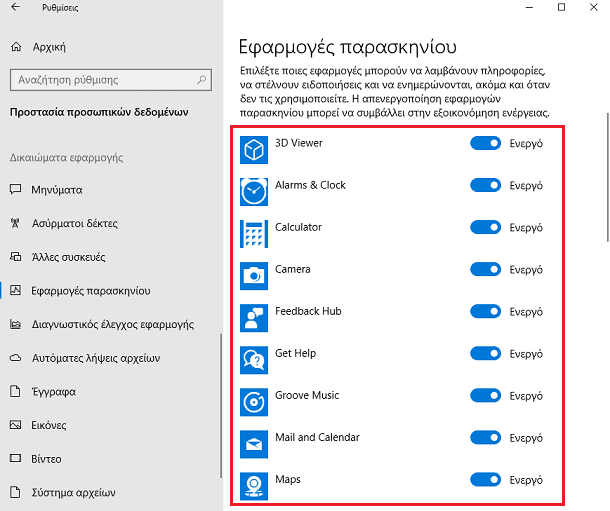
Task: Click the Ασύρματοι δέκτες antenna icon
Action: (x=15, y=223)
